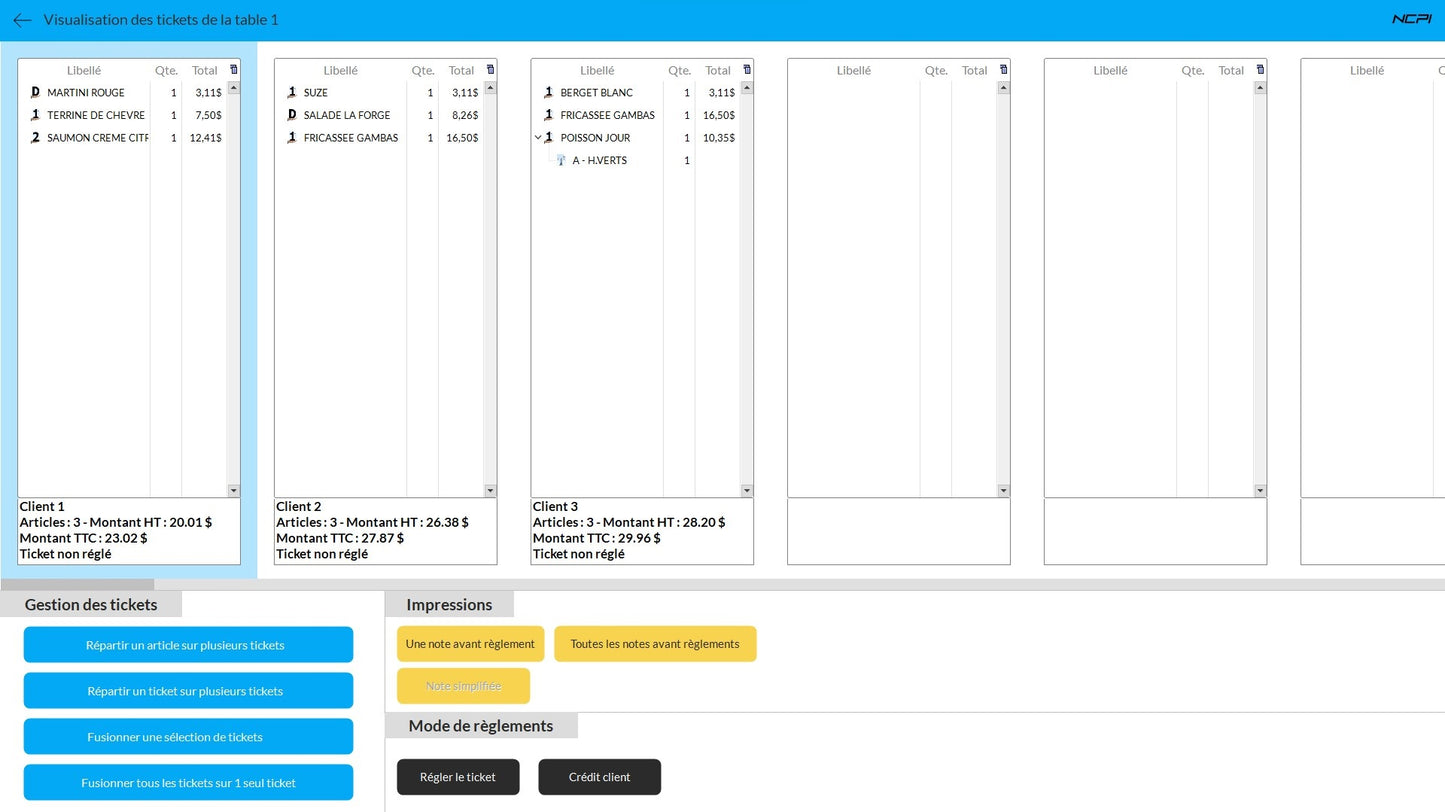This screenshot has width=1445, height=812.
Task: Click the 7,50$ total cell
Action: [x=208, y=115]
